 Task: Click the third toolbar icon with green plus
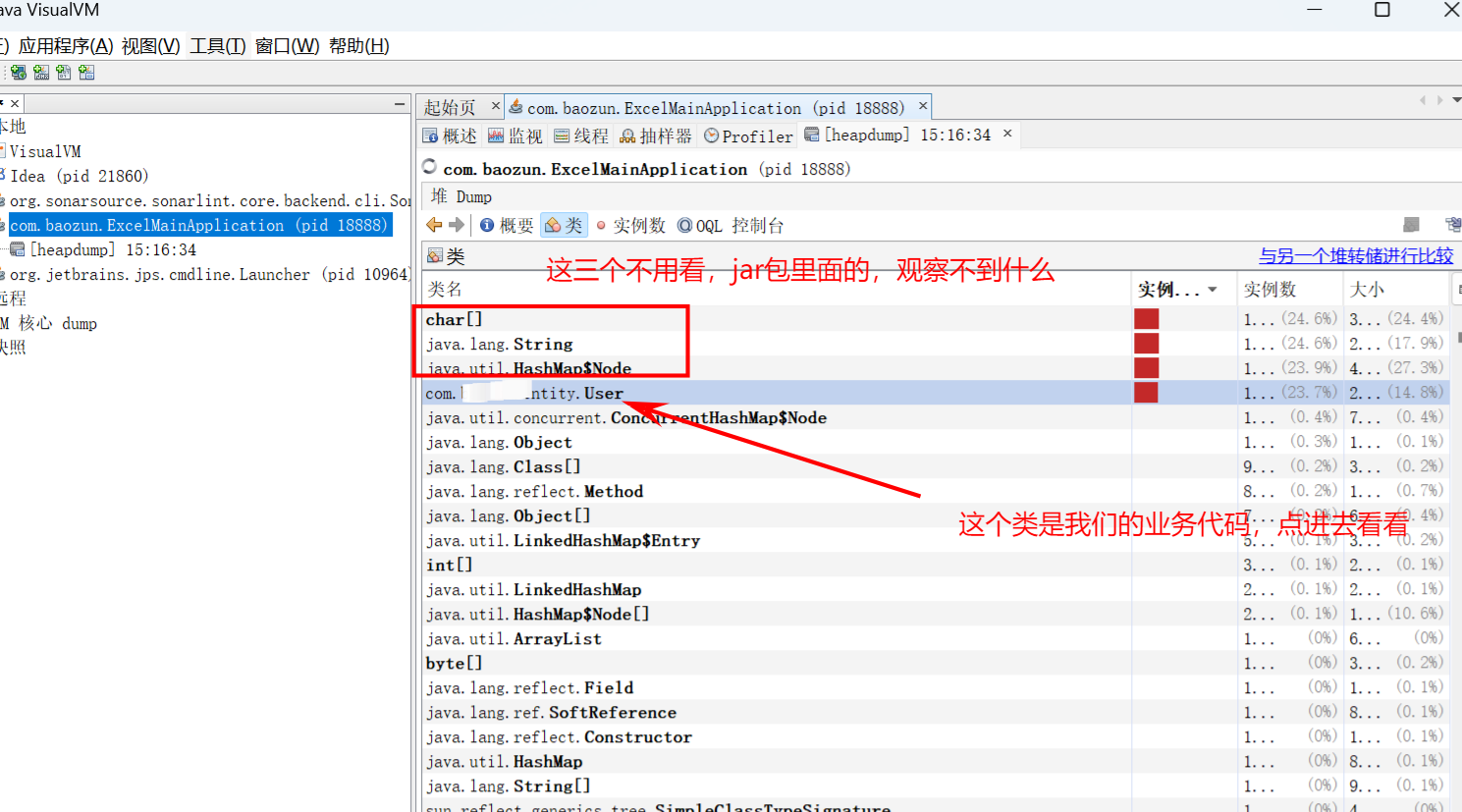(x=64, y=73)
